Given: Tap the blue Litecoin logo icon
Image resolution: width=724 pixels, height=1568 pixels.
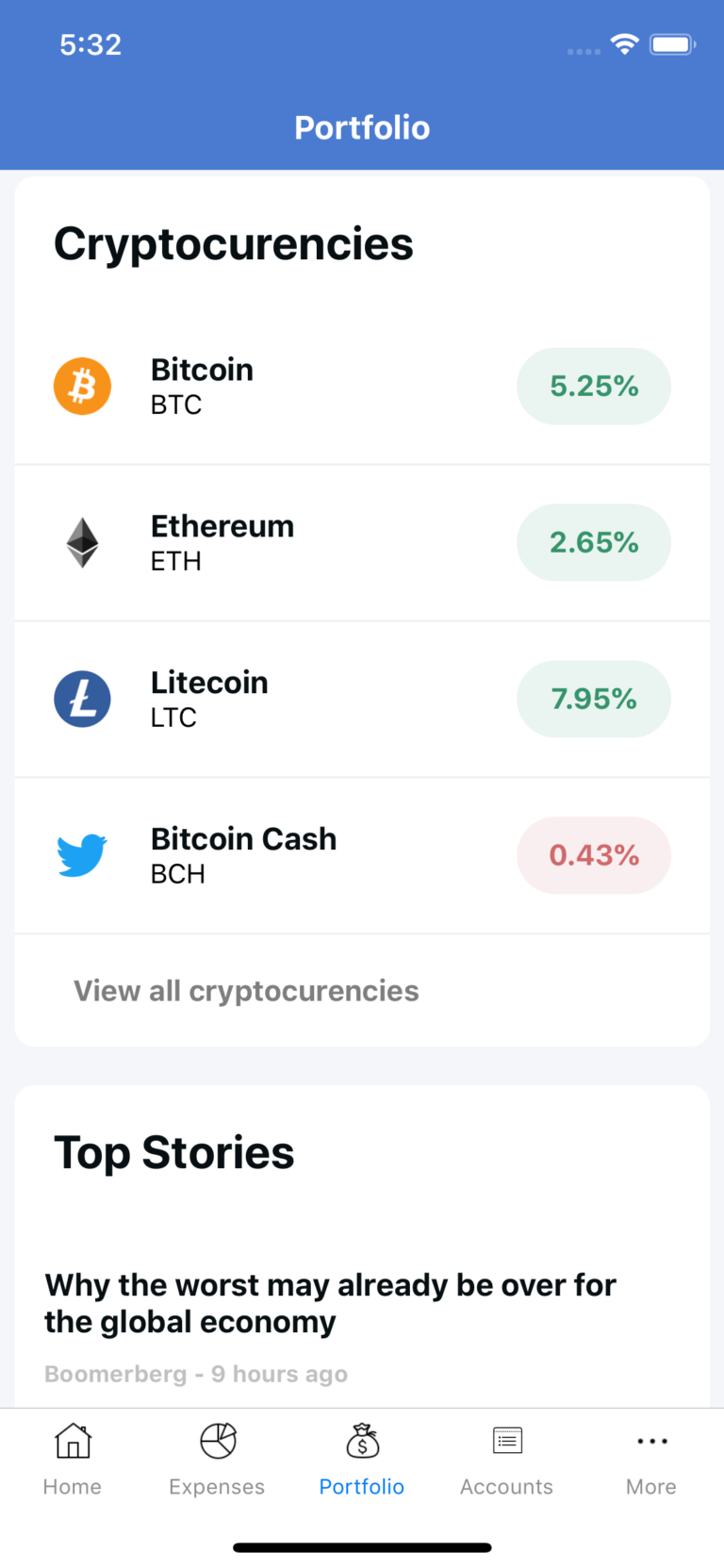Looking at the screenshot, I should pos(82,700).
